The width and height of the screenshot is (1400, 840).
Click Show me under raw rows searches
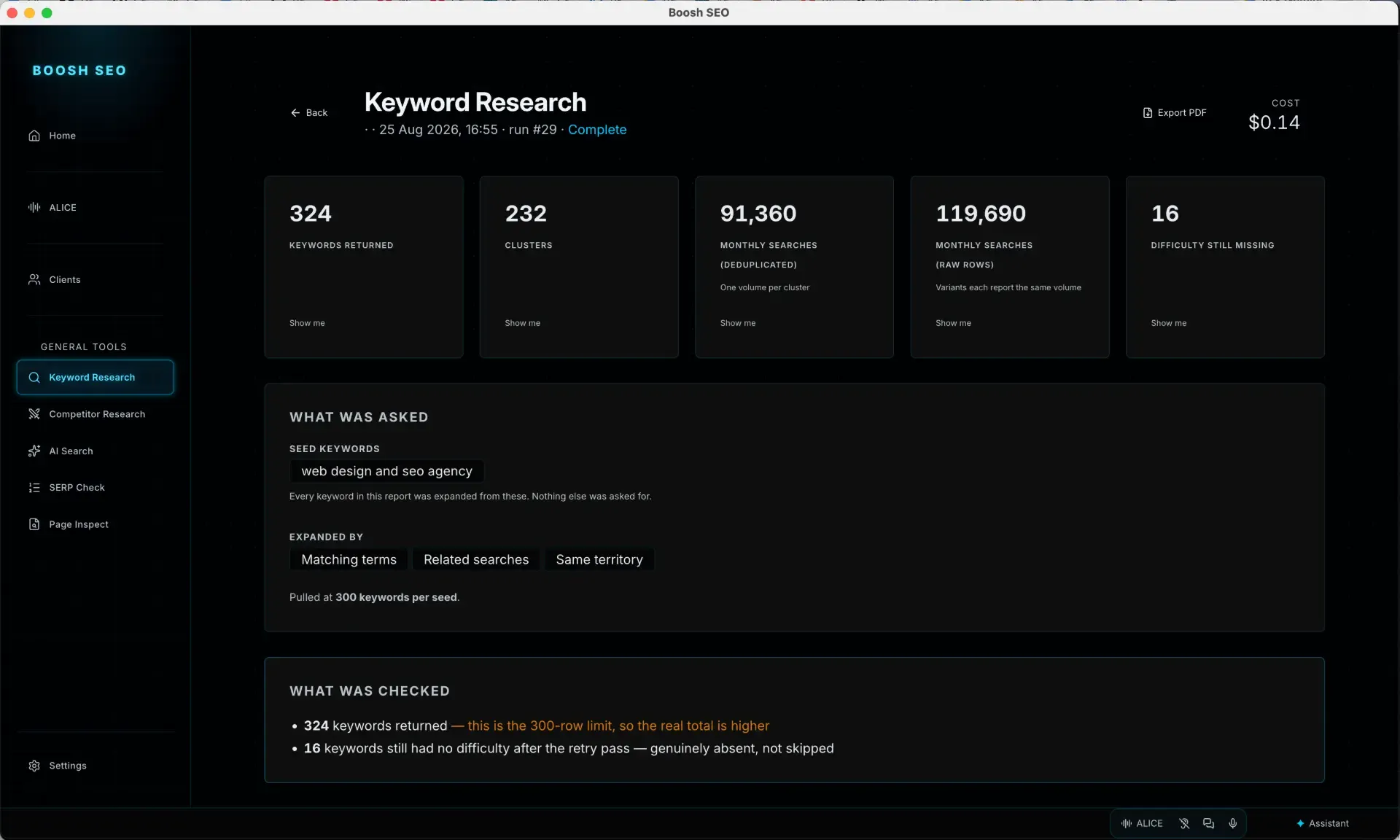[x=953, y=323]
